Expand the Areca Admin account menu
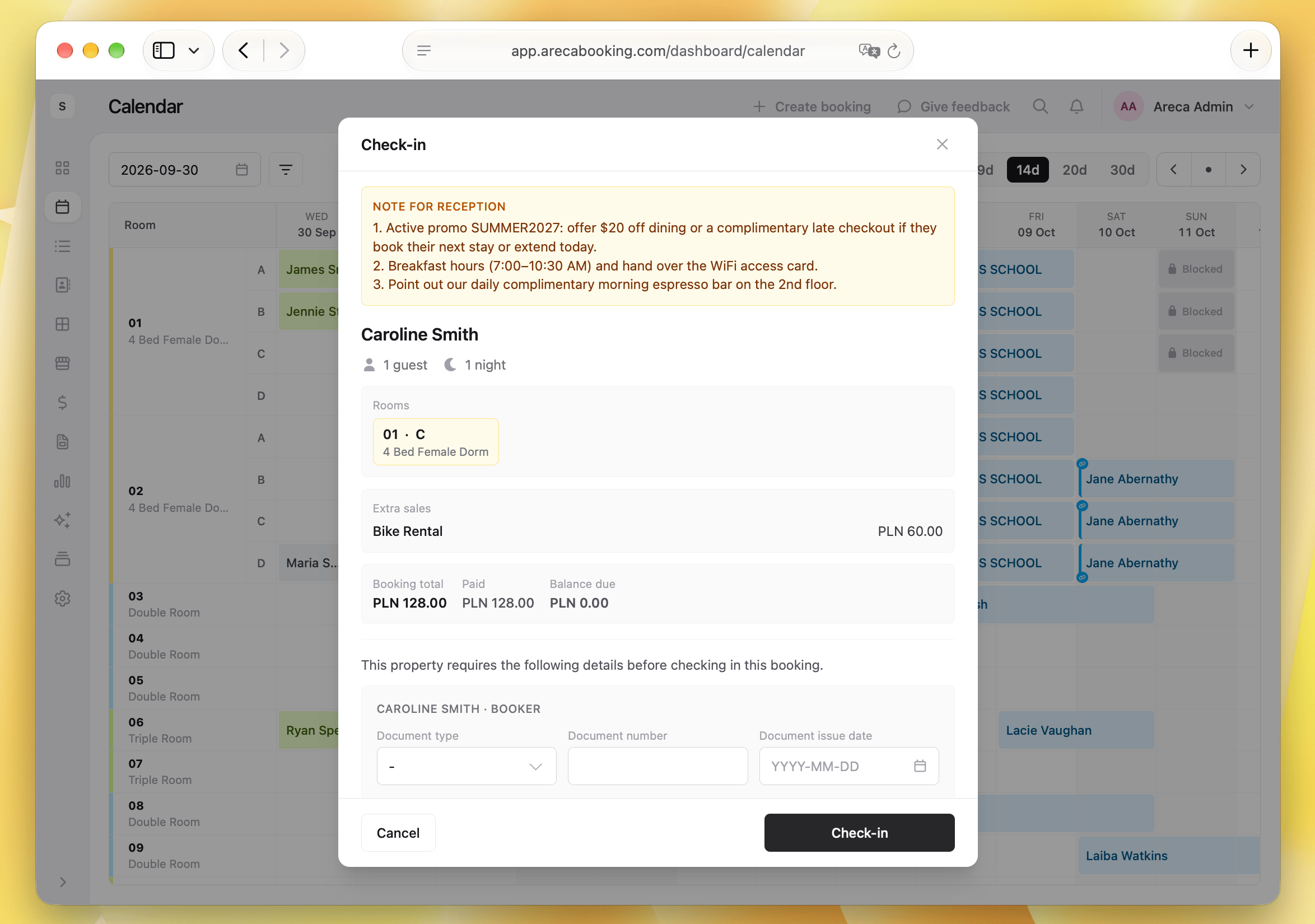Image resolution: width=1315 pixels, height=924 pixels. (1184, 106)
